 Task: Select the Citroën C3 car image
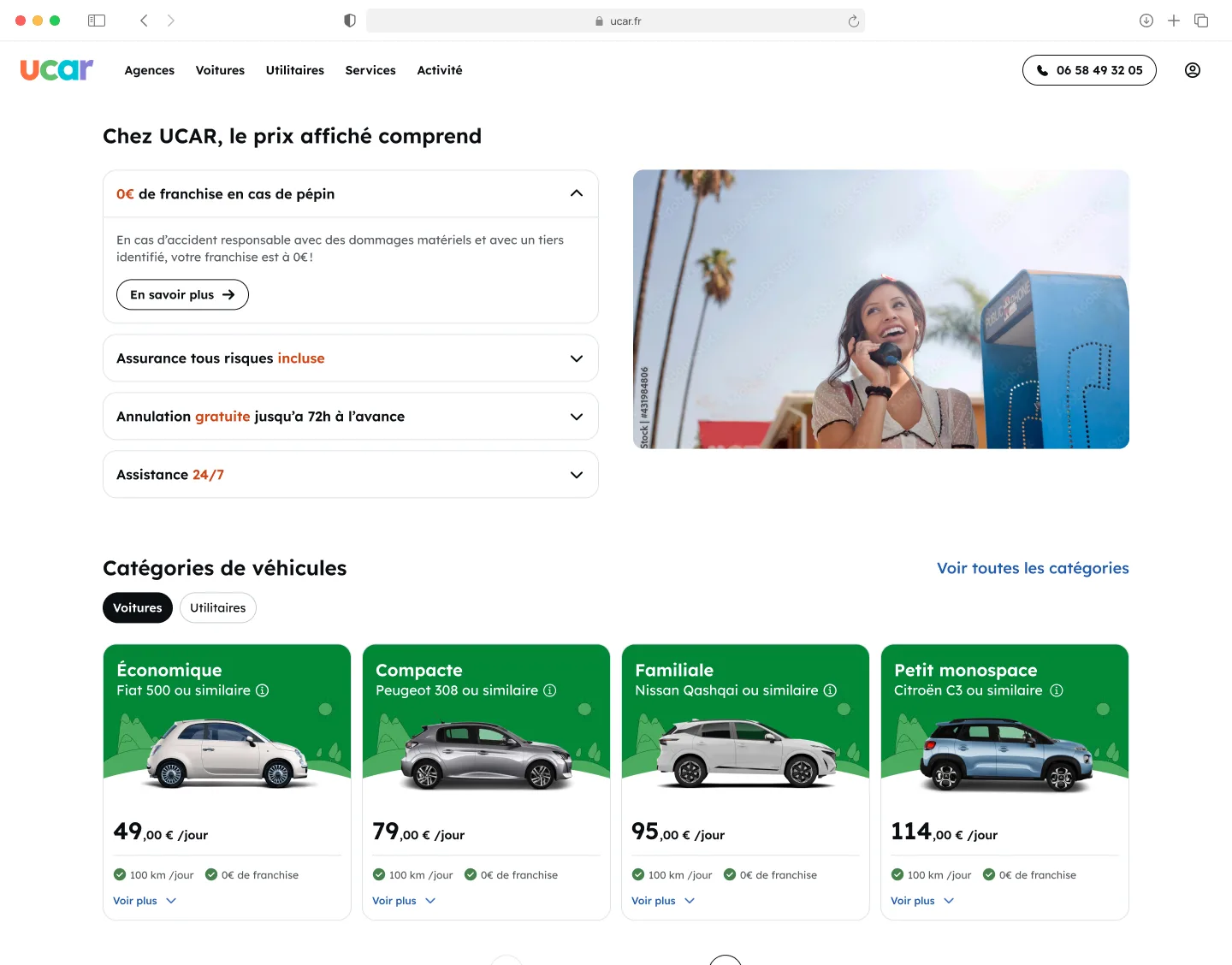pyautogui.click(x=1006, y=755)
